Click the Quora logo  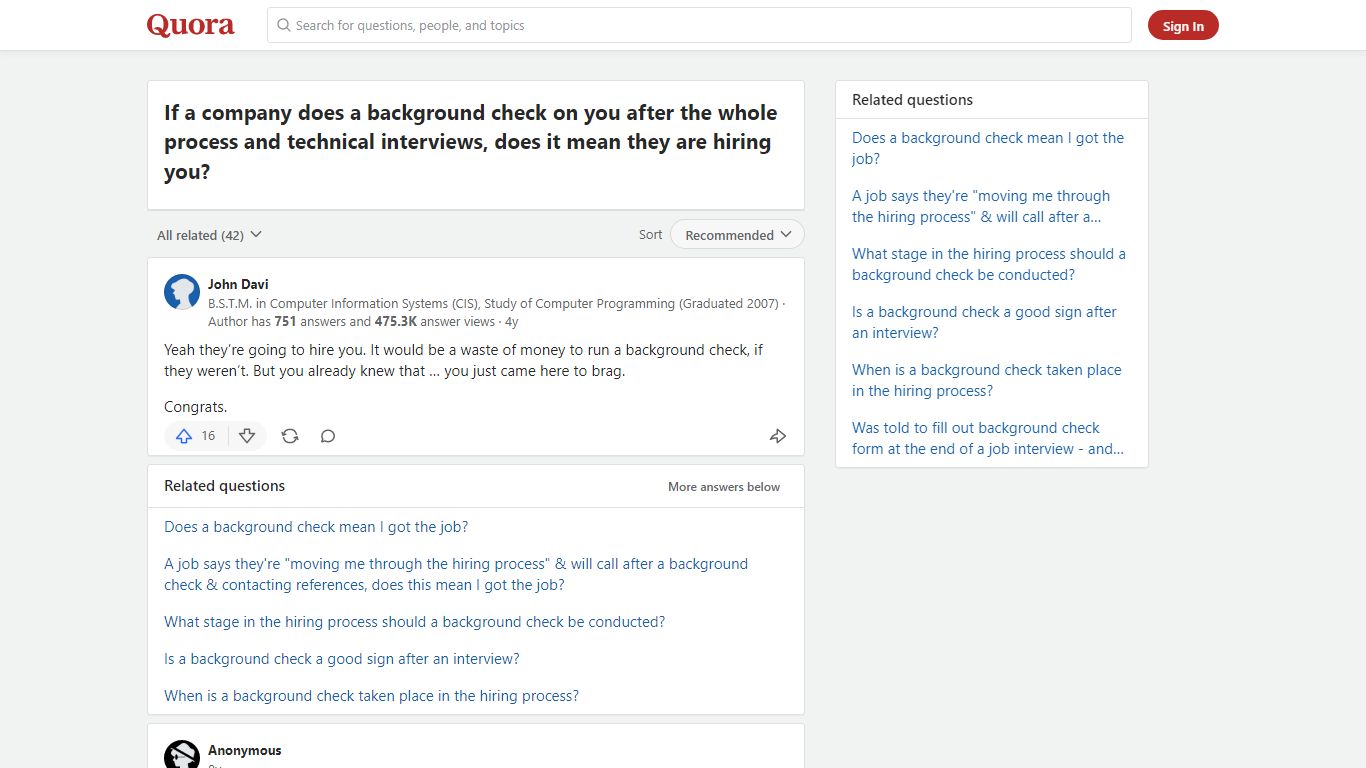point(190,25)
